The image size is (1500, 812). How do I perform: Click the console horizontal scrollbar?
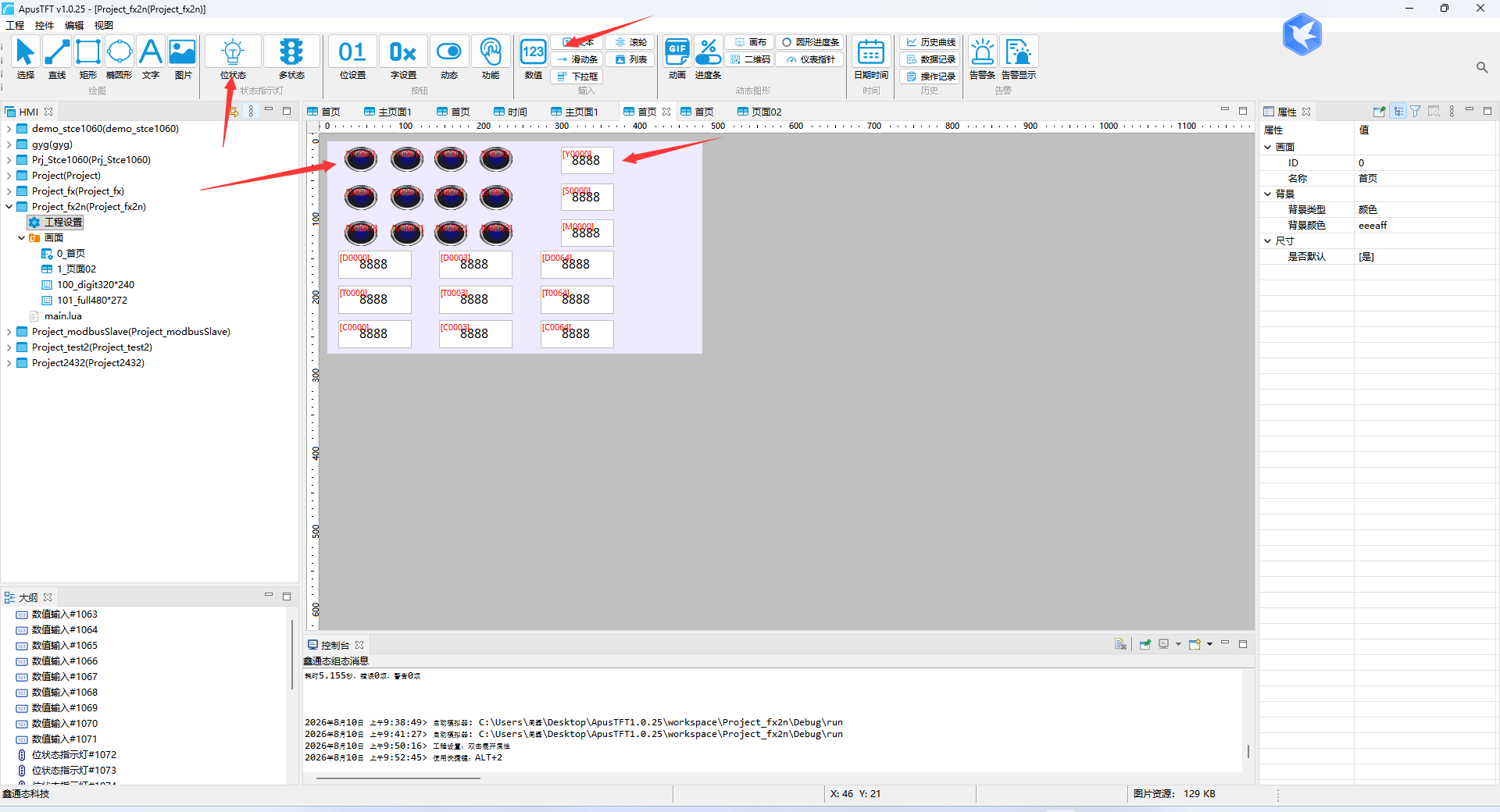click(398, 778)
